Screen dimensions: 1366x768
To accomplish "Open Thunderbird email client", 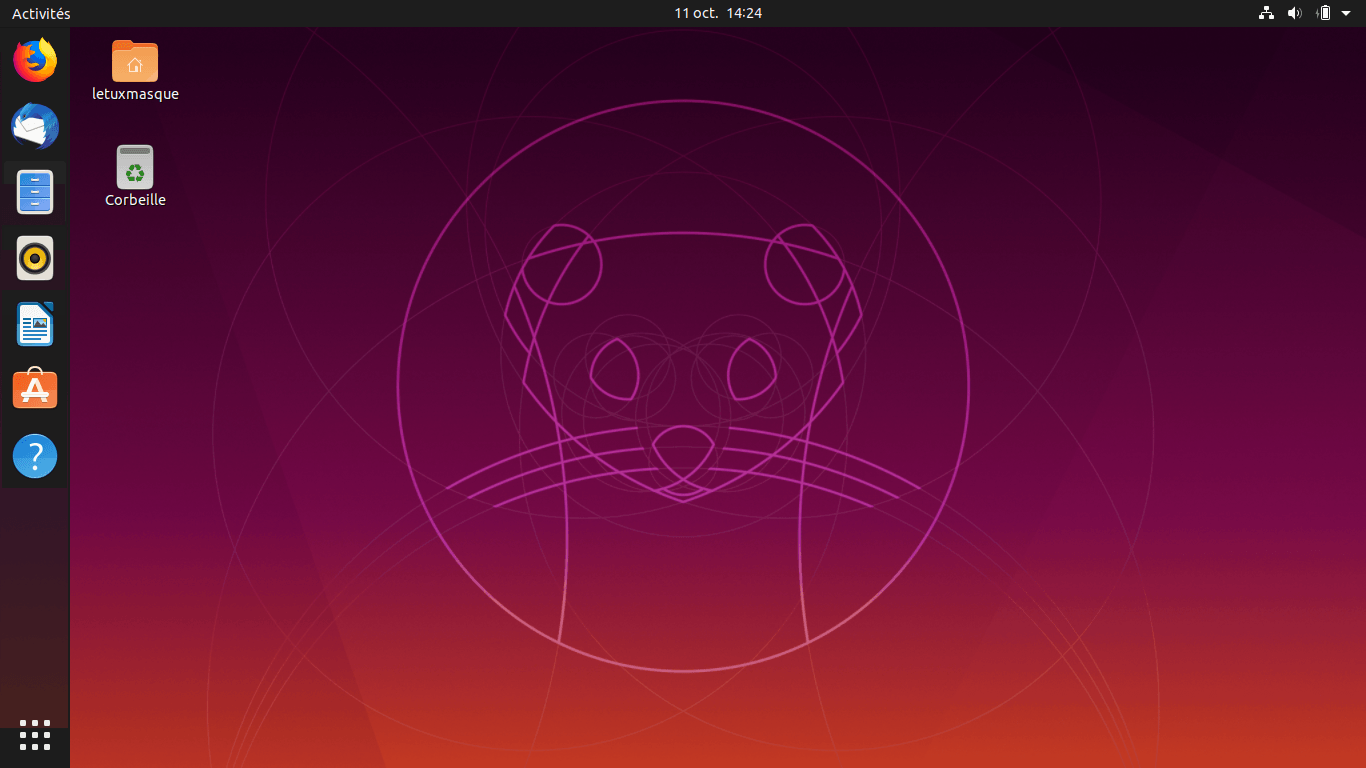I will pos(34,127).
